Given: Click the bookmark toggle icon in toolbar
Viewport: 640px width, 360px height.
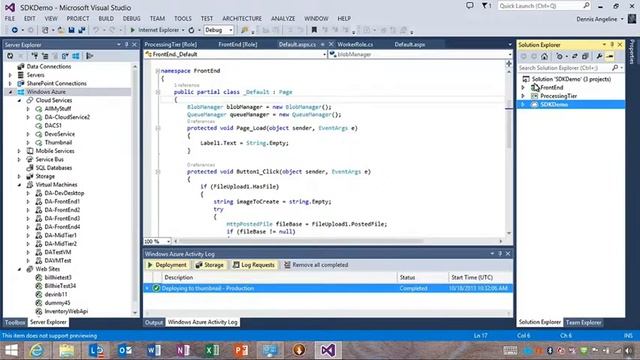Looking at the screenshot, I should [x=314, y=30].
